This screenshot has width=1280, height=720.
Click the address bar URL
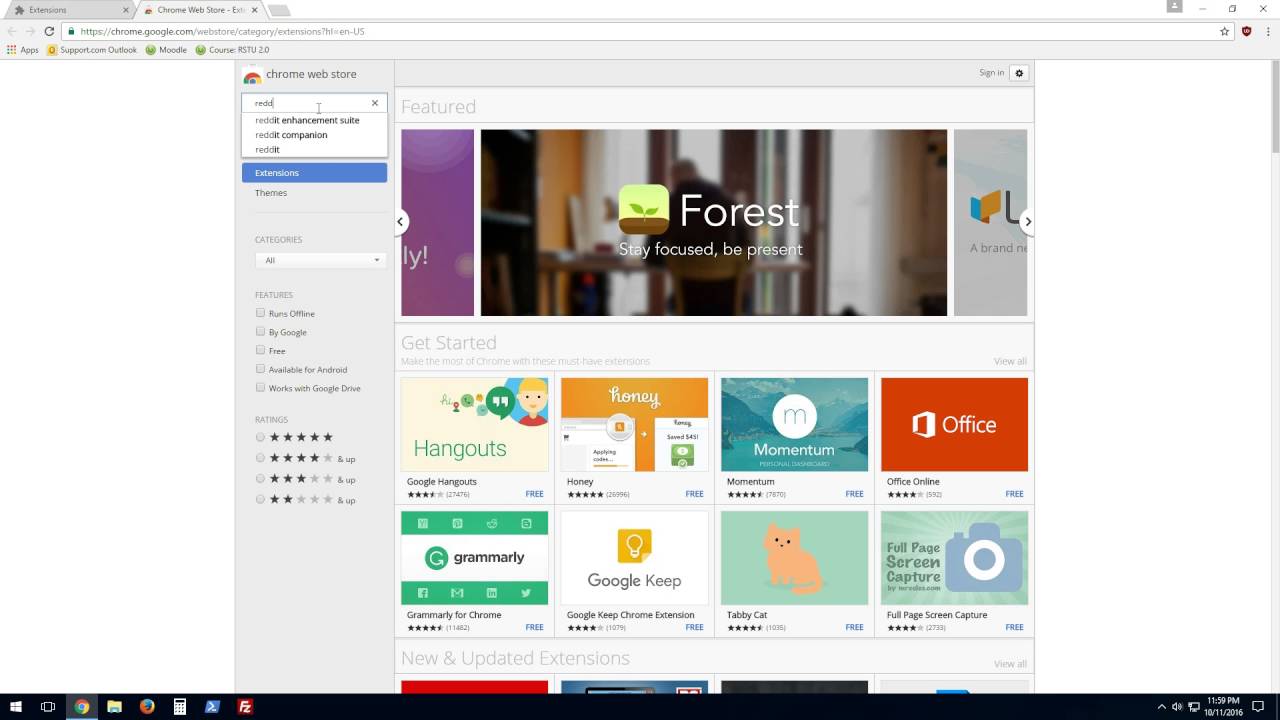click(x=222, y=31)
